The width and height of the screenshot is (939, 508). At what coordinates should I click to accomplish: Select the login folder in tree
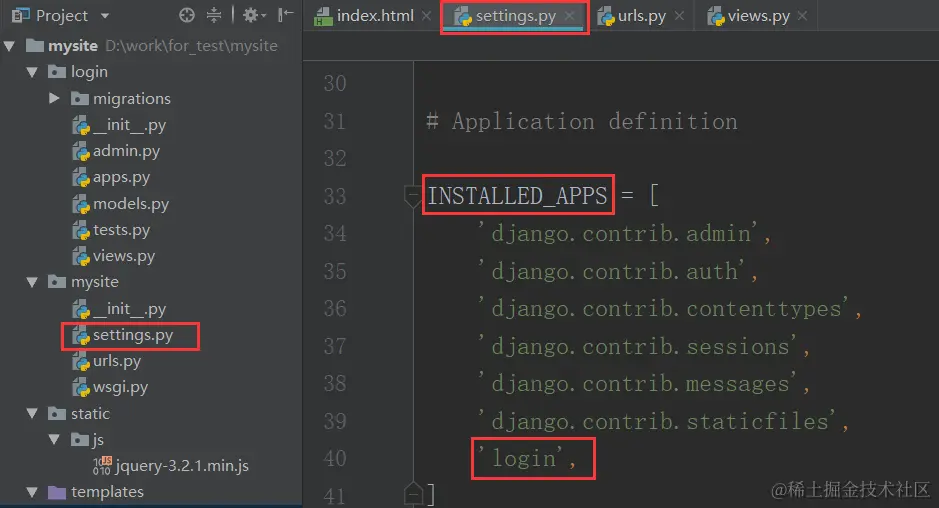(89, 72)
